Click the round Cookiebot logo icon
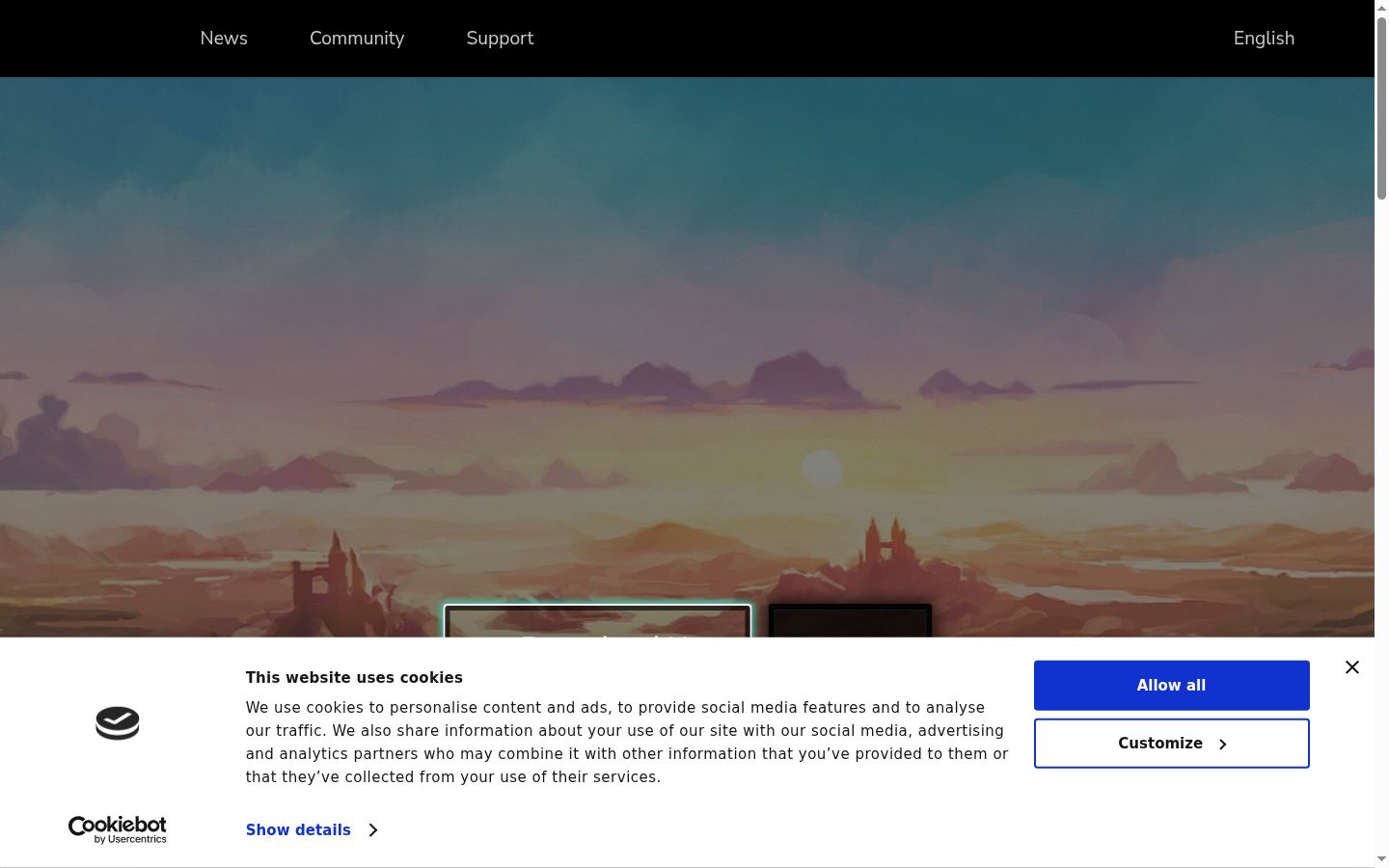 pos(118,723)
